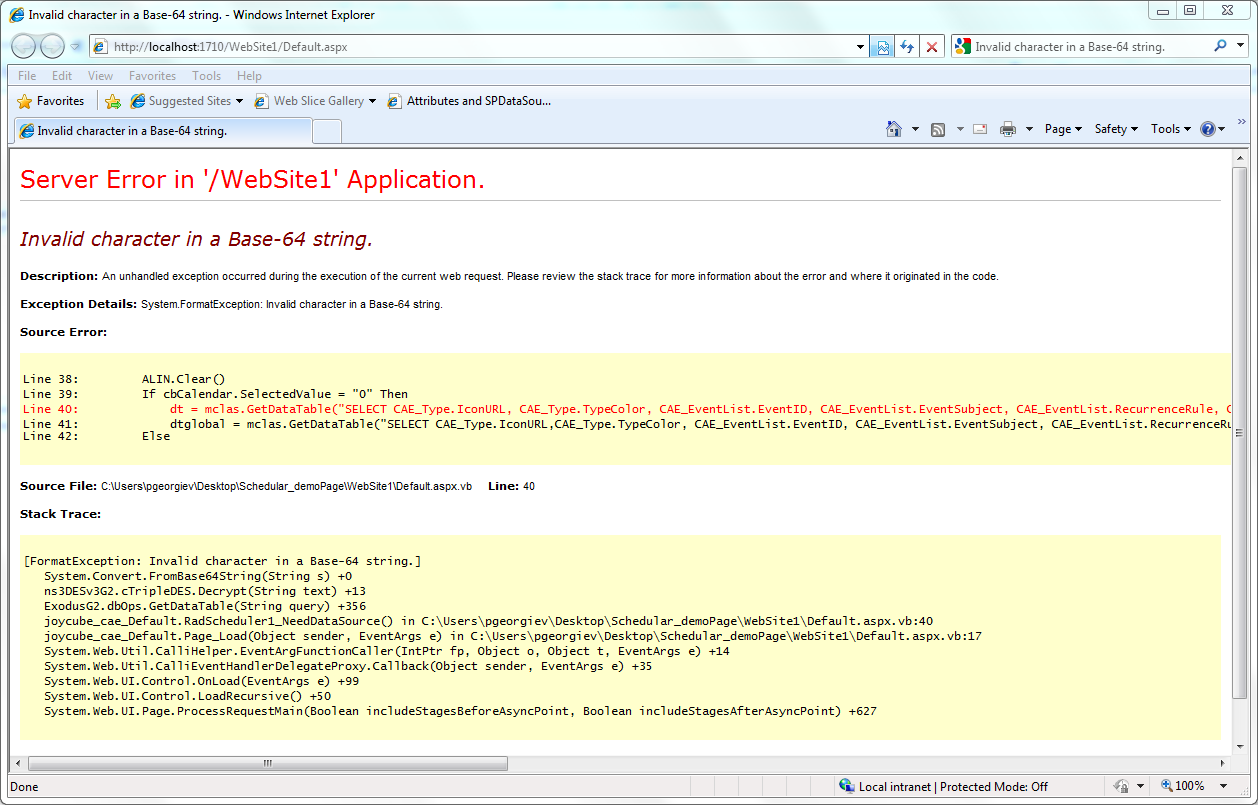
Task: Click the Google search provider icon
Action: point(962,46)
